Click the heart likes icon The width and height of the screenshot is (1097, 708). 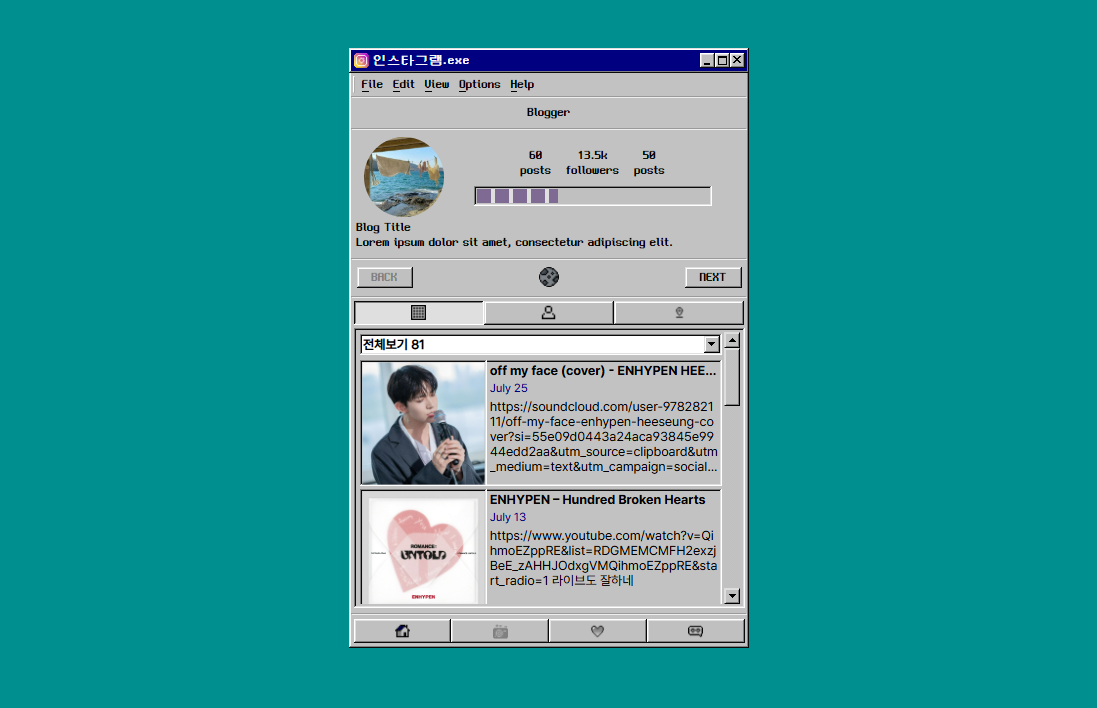tap(597, 631)
